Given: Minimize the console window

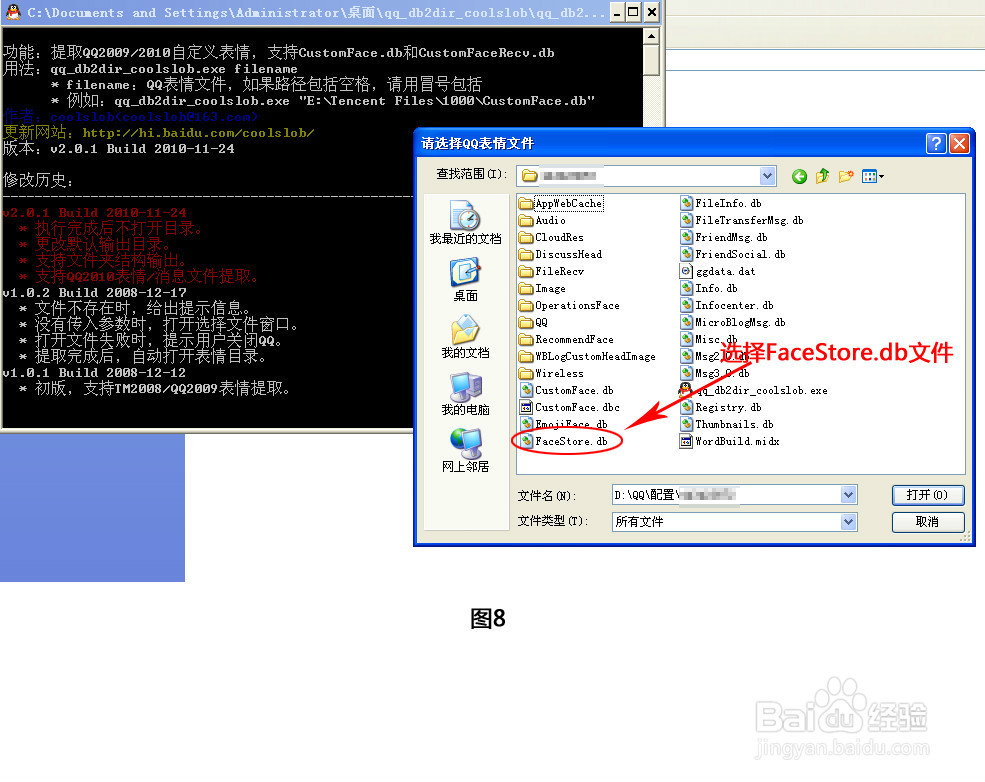Looking at the screenshot, I should pyautogui.click(x=618, y=12).
